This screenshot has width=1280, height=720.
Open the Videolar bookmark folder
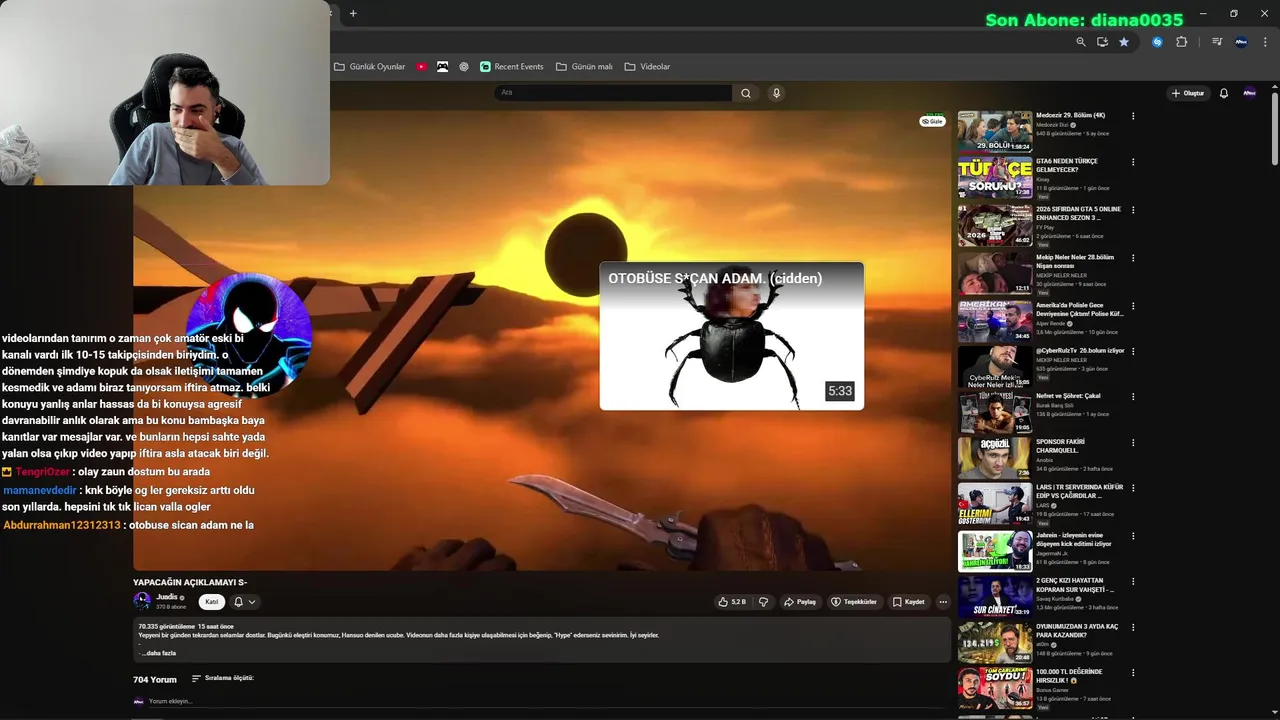[647, 67]
